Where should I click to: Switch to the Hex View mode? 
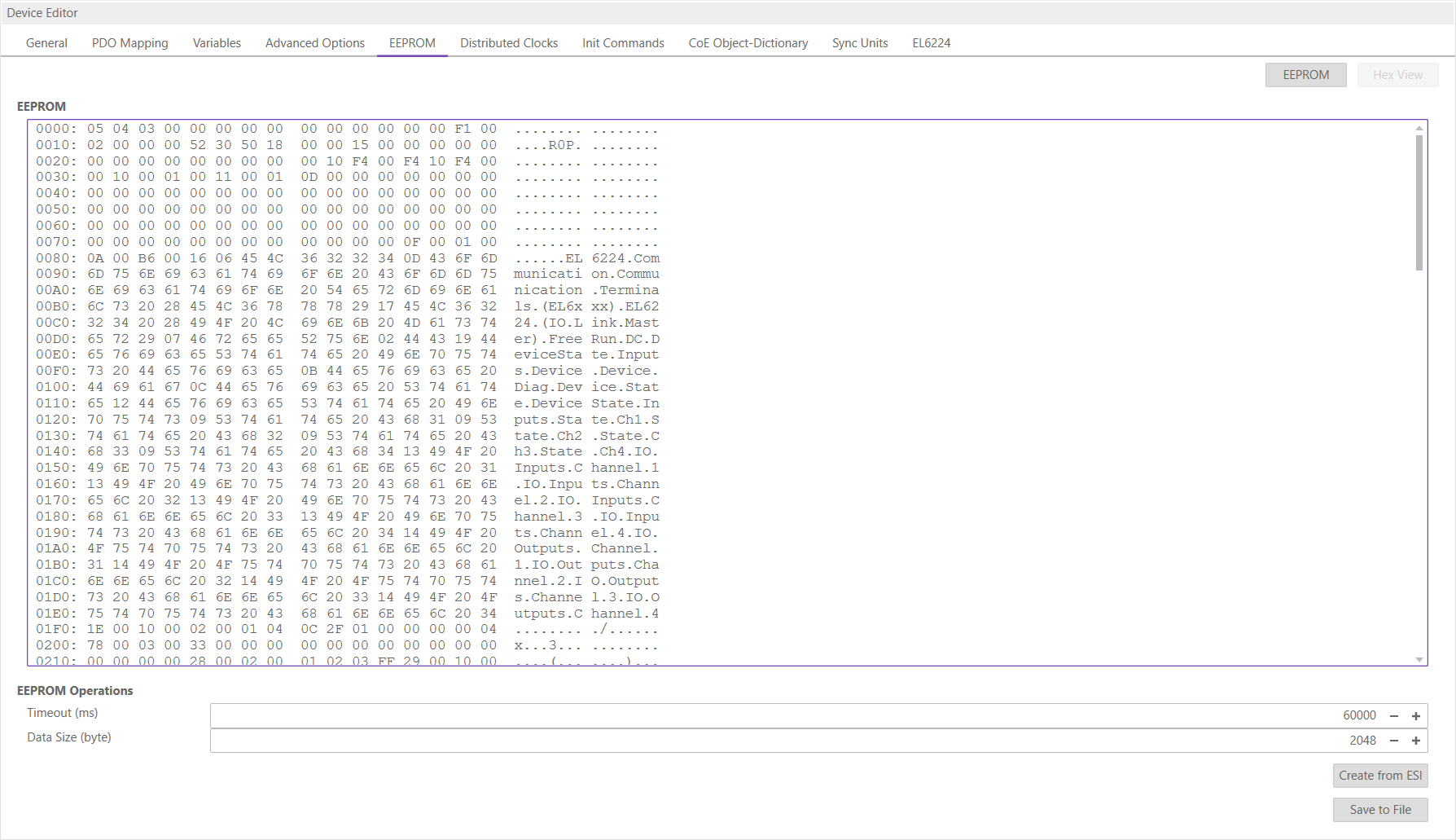[1397, 74]
